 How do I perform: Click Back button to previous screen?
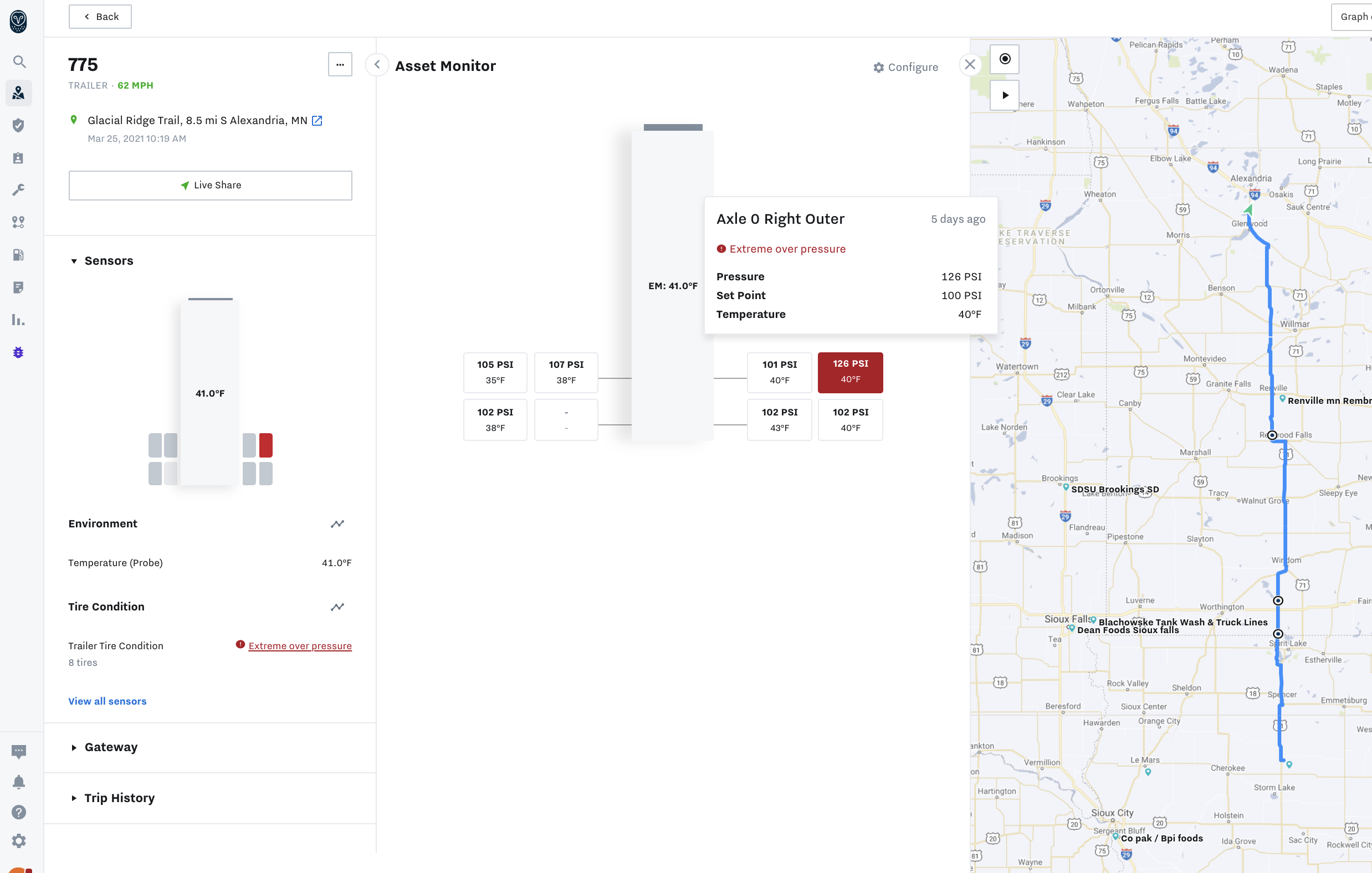click(x=100, y=16)
